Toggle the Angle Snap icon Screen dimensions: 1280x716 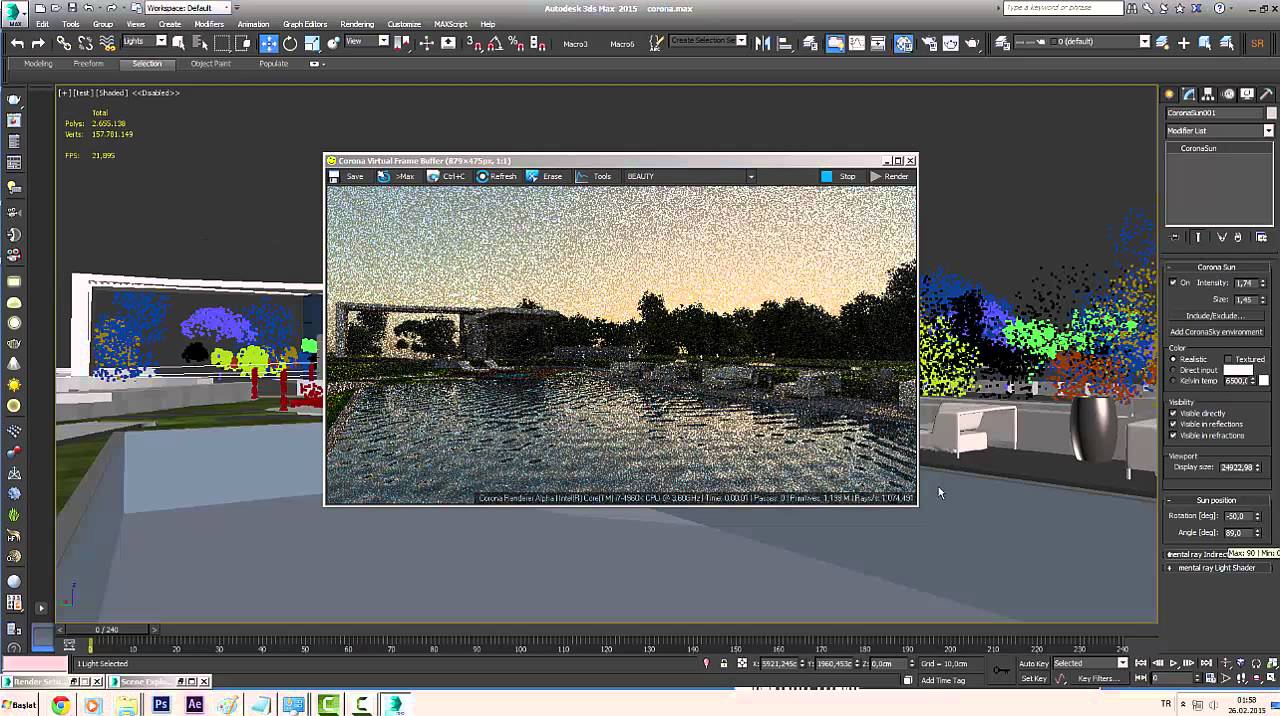(x=495, y=43)
